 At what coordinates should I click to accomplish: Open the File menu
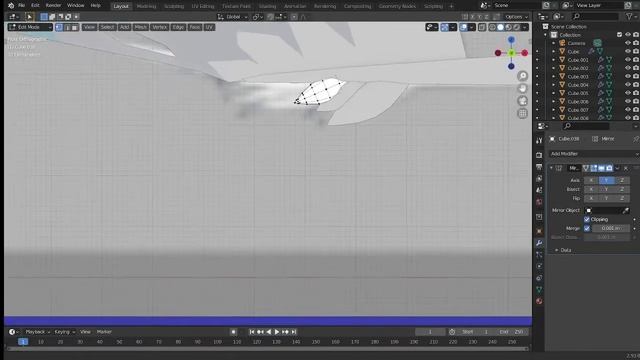pyautogui.click(x=22, y=6)
